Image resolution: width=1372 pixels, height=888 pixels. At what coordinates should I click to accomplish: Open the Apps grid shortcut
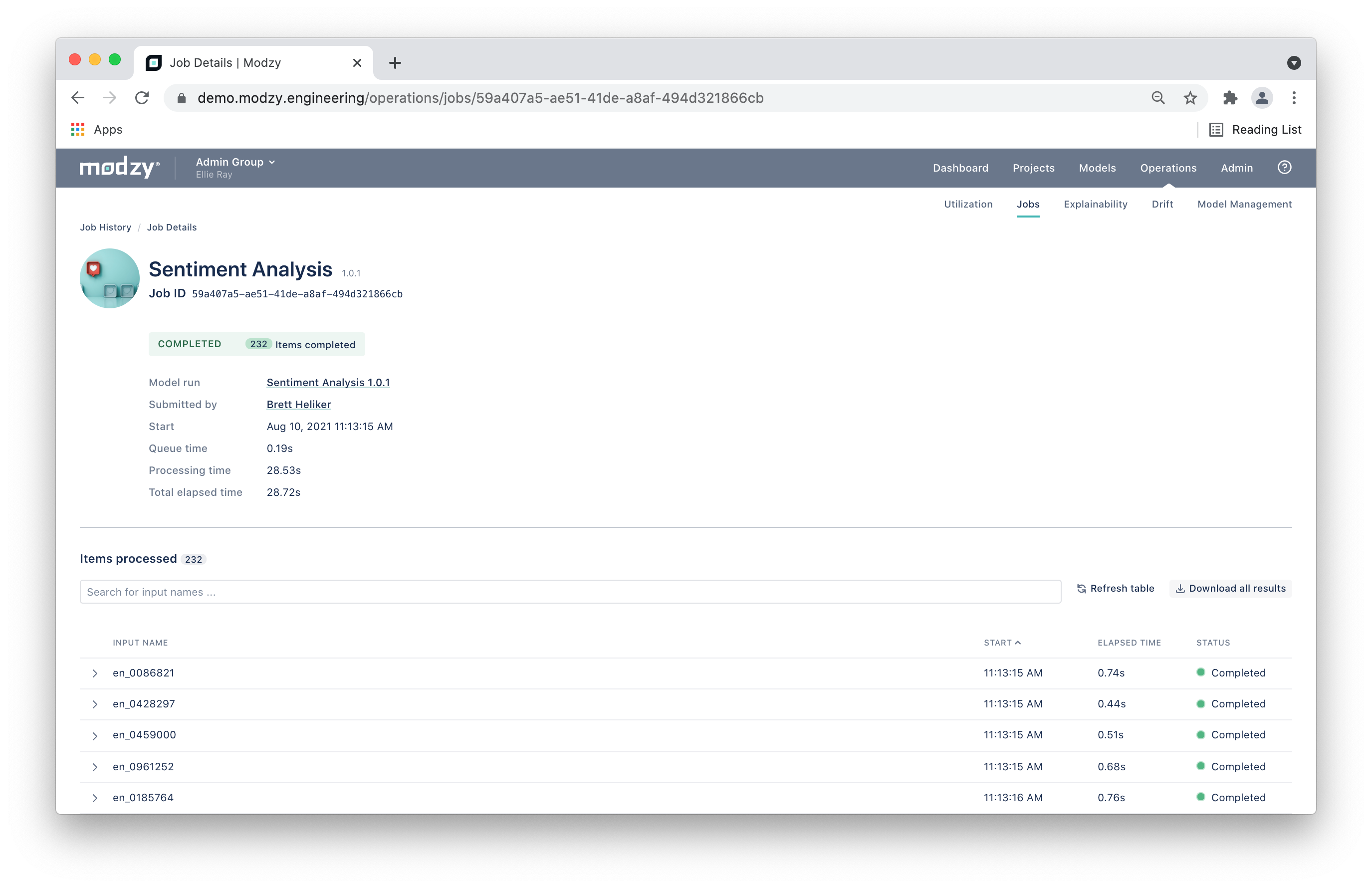point(97,130)
